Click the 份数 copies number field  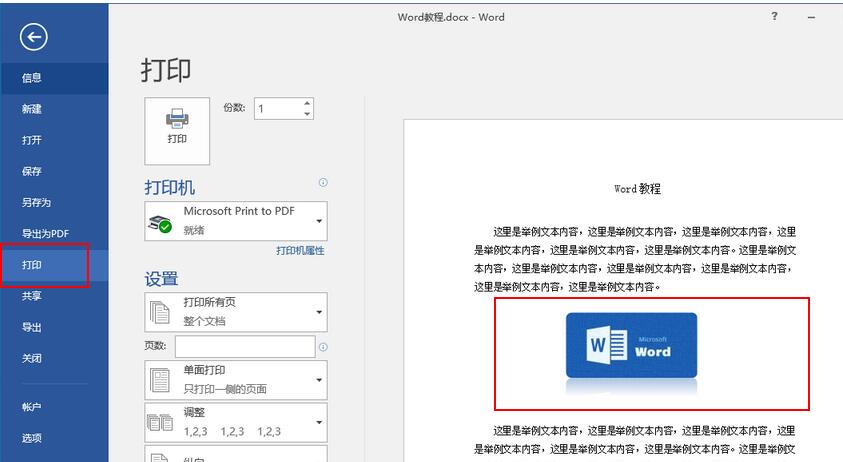click(x=276, y=108)
